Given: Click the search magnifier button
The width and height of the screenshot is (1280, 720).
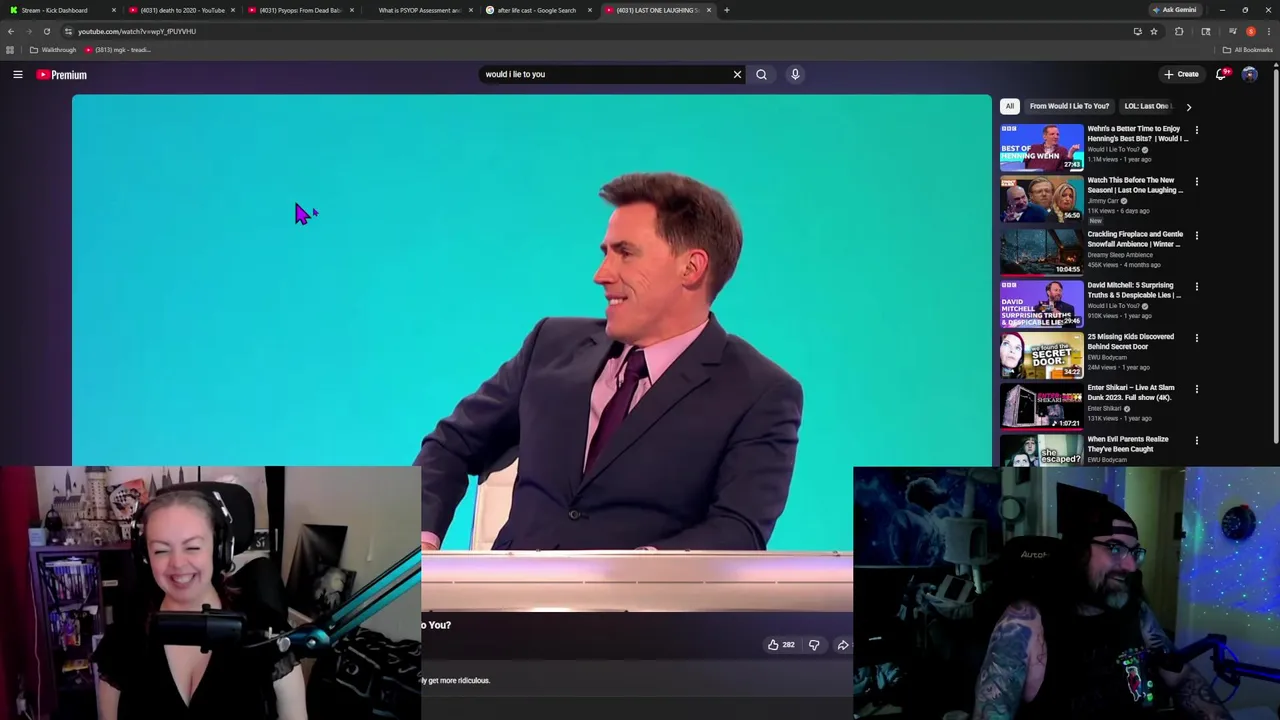Looking at the screenshot, I should (x=761, y=74).
